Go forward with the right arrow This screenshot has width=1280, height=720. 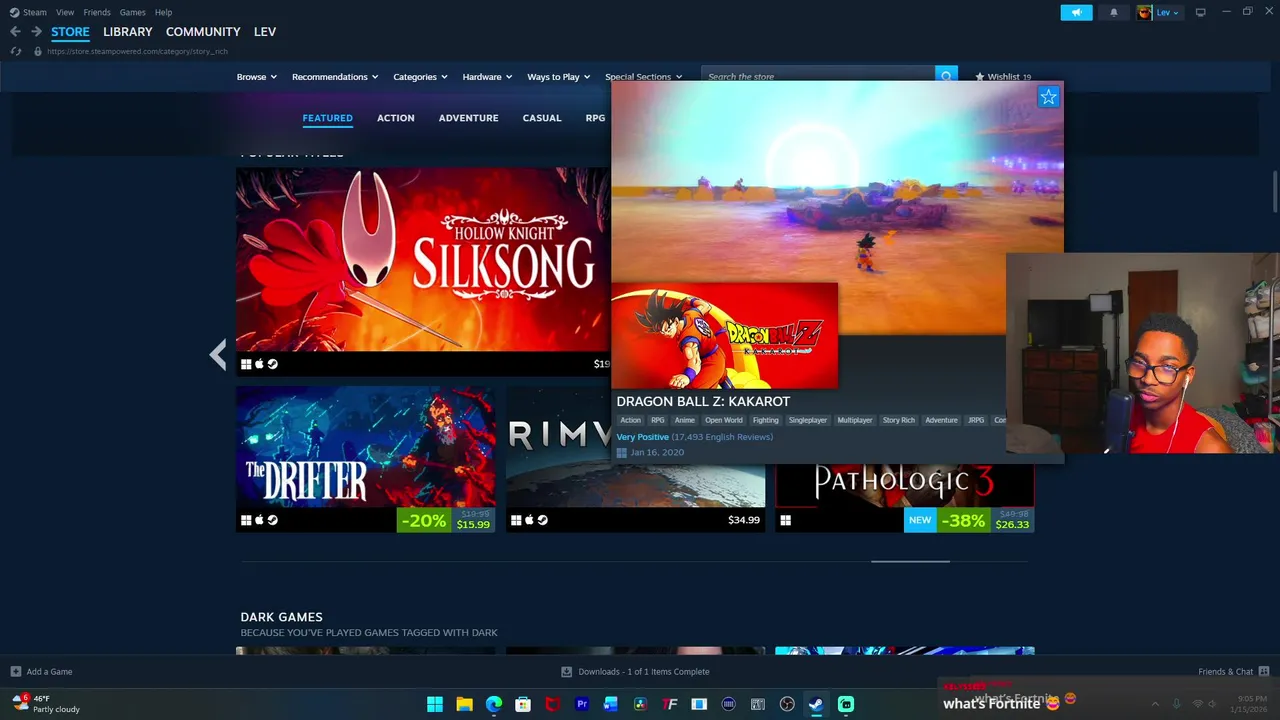point(36,32)
